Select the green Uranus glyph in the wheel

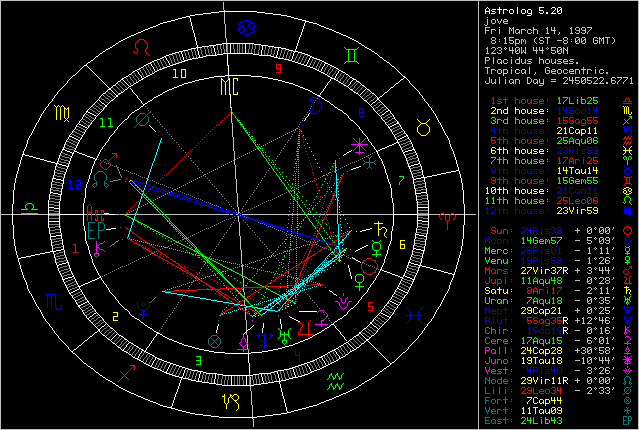click(x=285, y=335)
